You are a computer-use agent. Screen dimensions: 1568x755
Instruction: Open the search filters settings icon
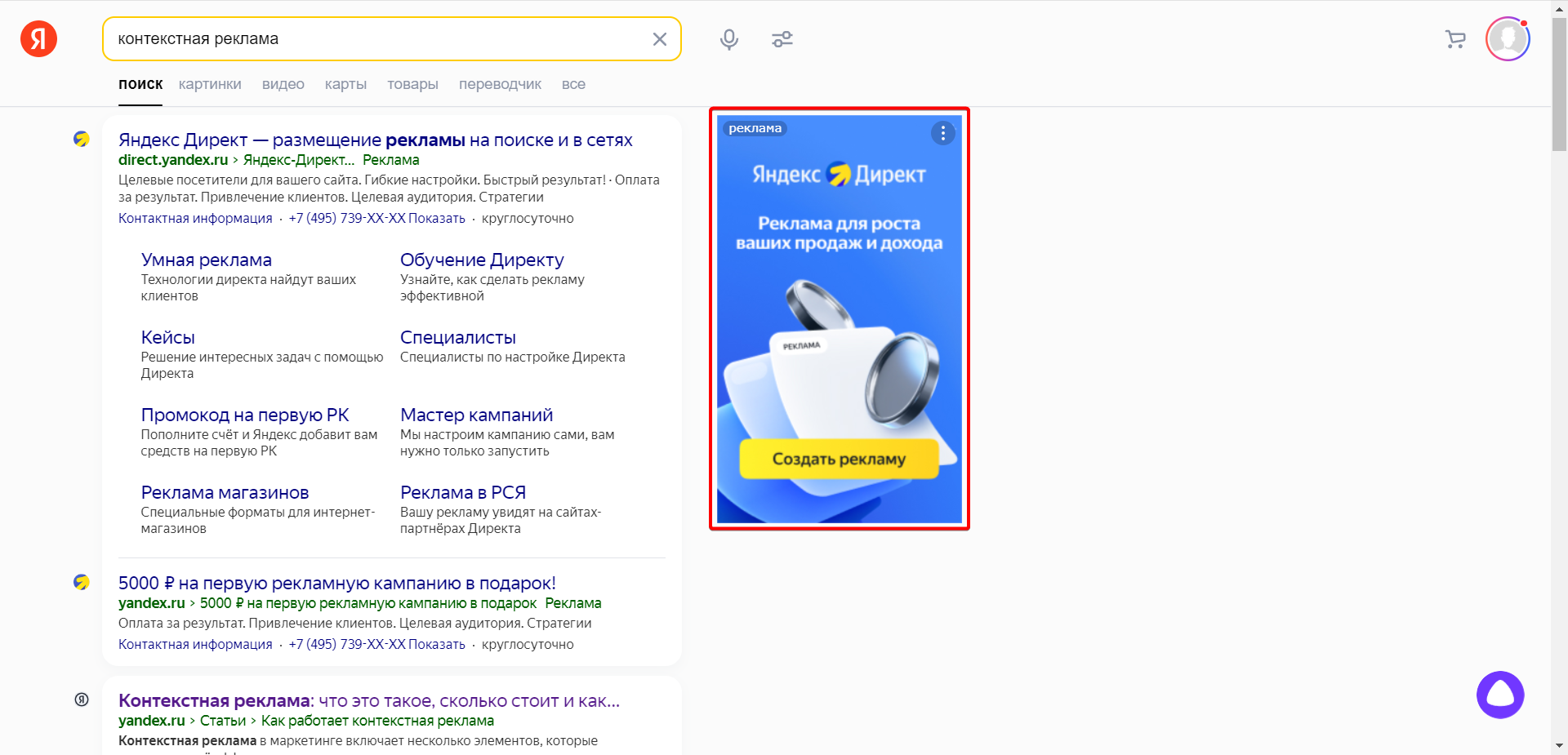click(782, 39)
